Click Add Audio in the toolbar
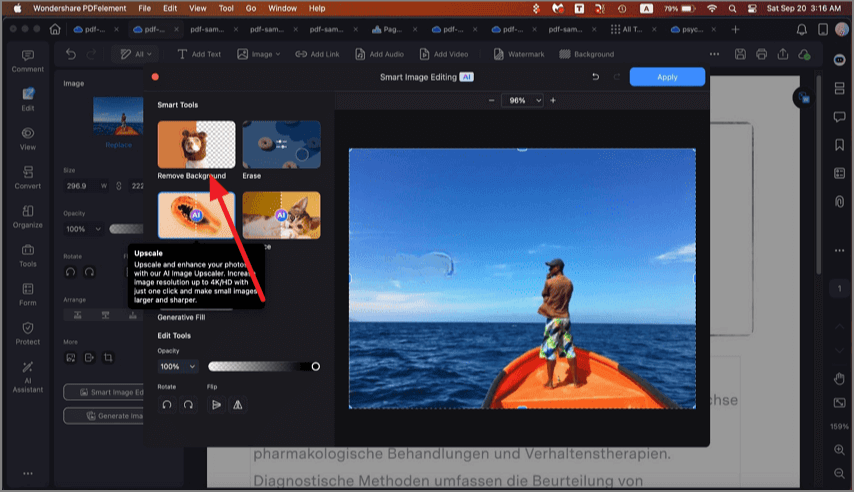The width and height of the screenshot is (854, 492). point(379,54)
